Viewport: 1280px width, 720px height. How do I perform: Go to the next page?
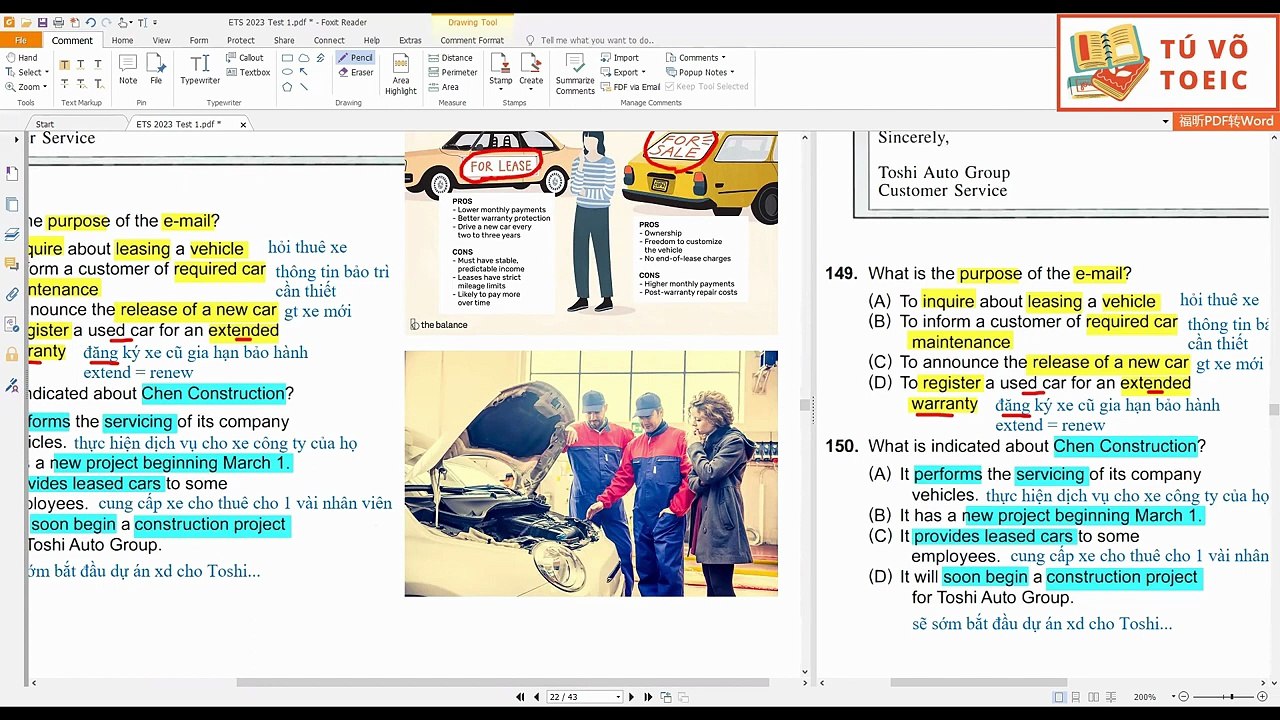[631, 697]
